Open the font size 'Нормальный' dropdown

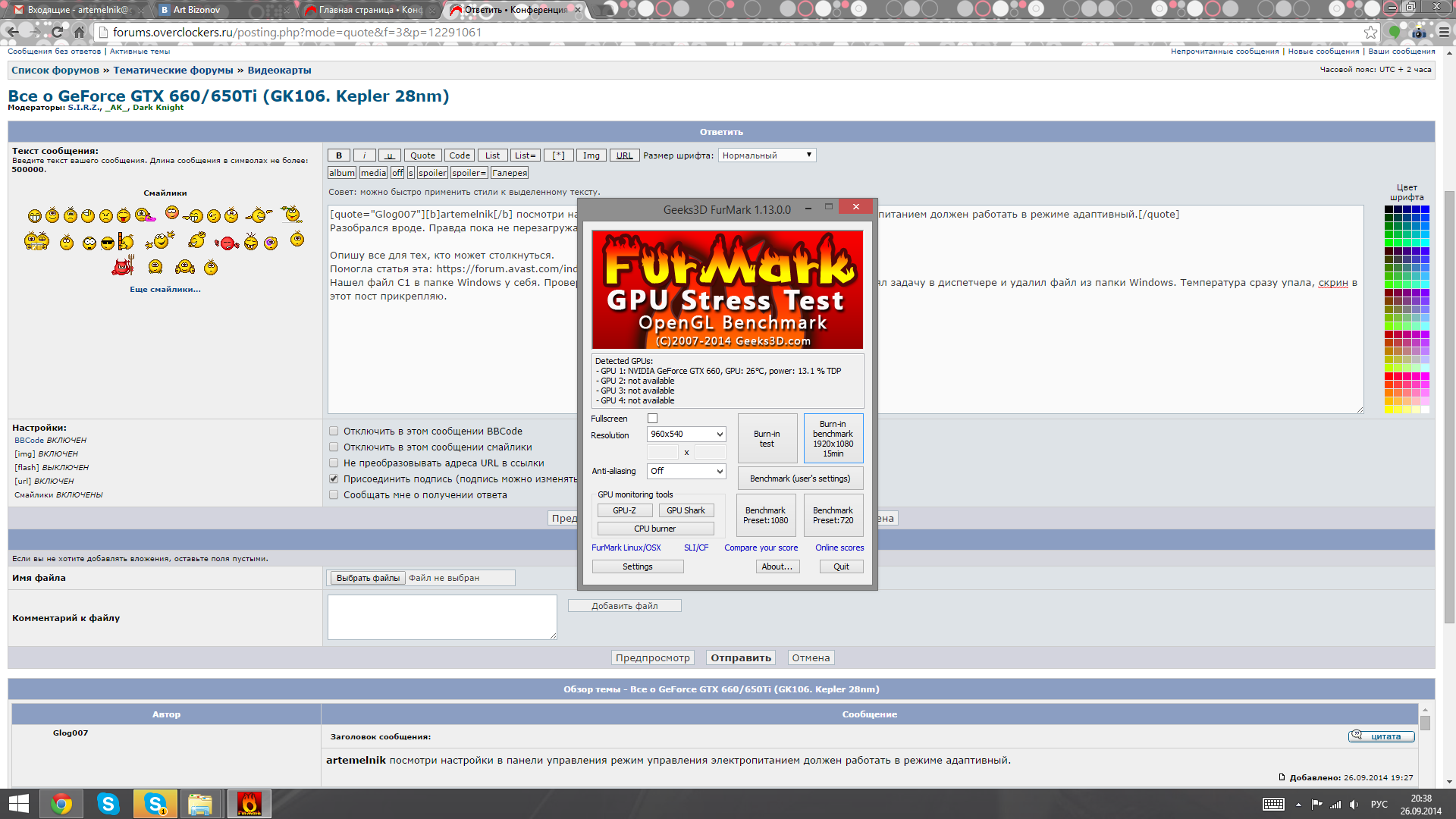point(767,155)
